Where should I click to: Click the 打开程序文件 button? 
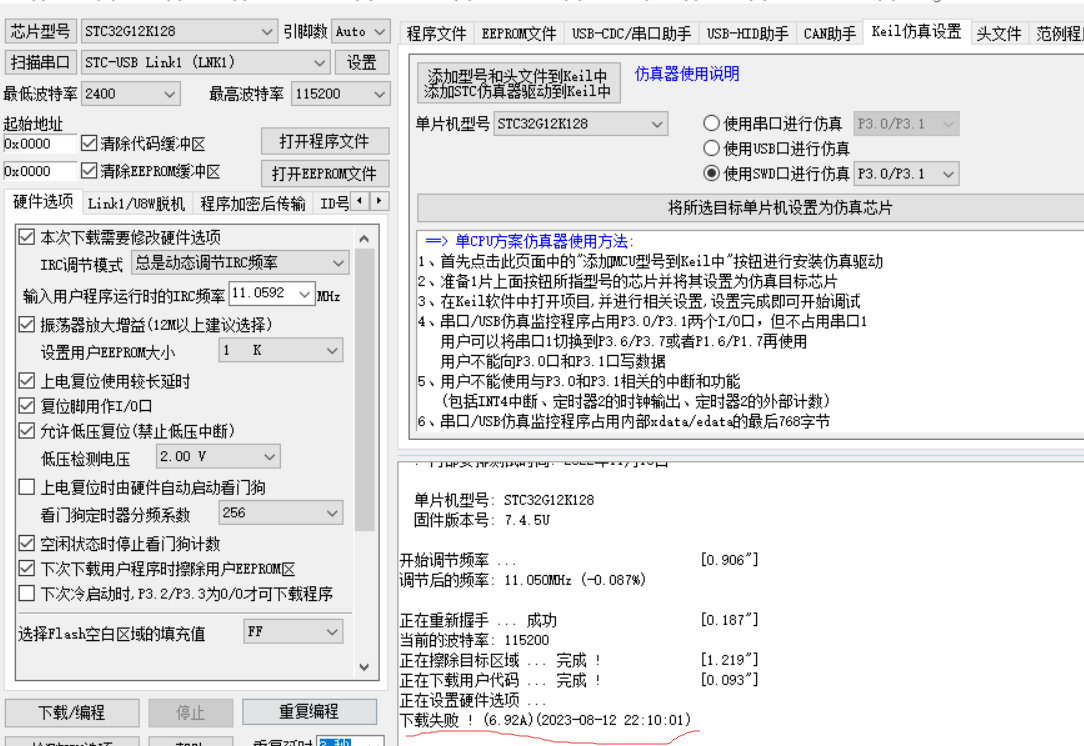point(325,142)
